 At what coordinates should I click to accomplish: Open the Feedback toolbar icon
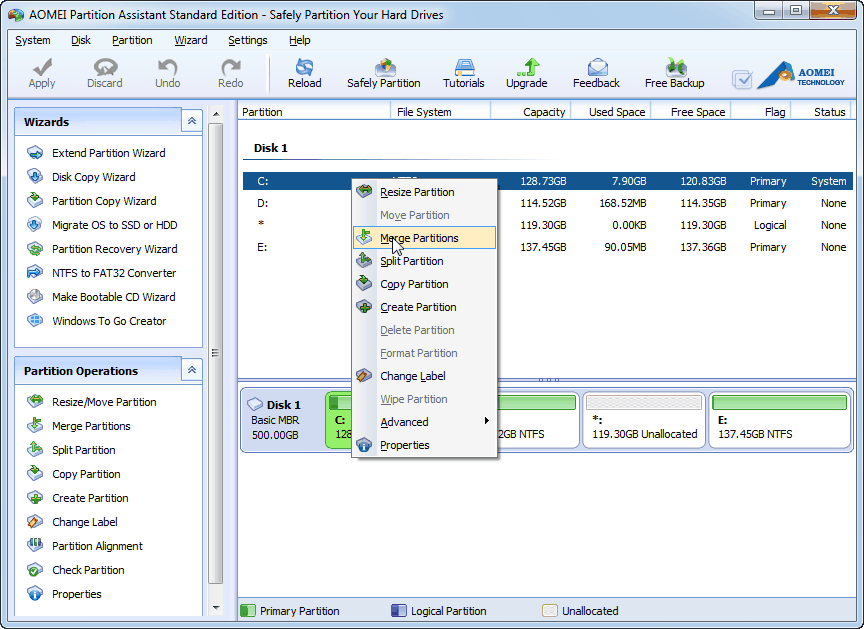click(x=596, y=73)
